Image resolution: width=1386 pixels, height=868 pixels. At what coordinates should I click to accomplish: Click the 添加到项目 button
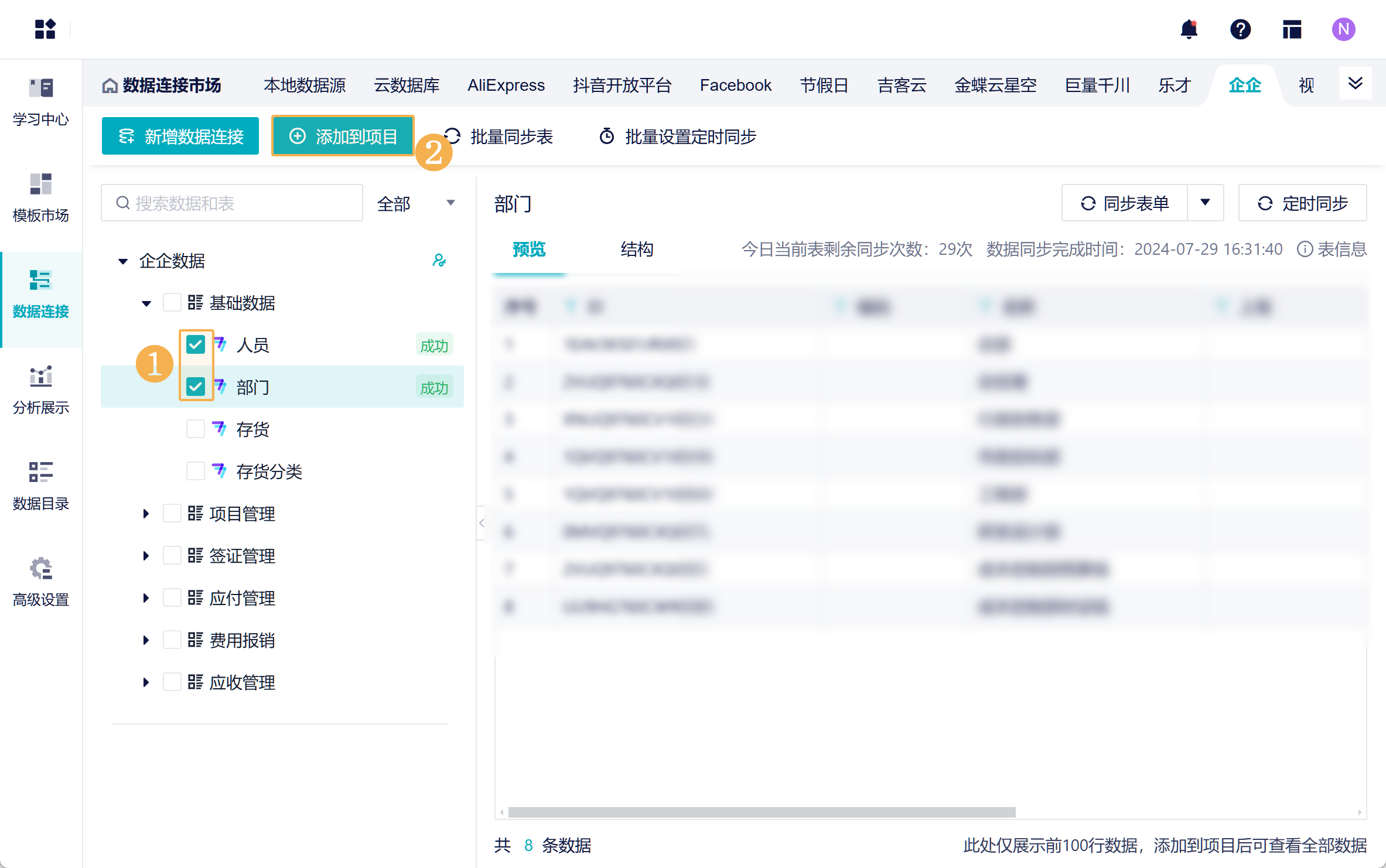tap(343, 136)
